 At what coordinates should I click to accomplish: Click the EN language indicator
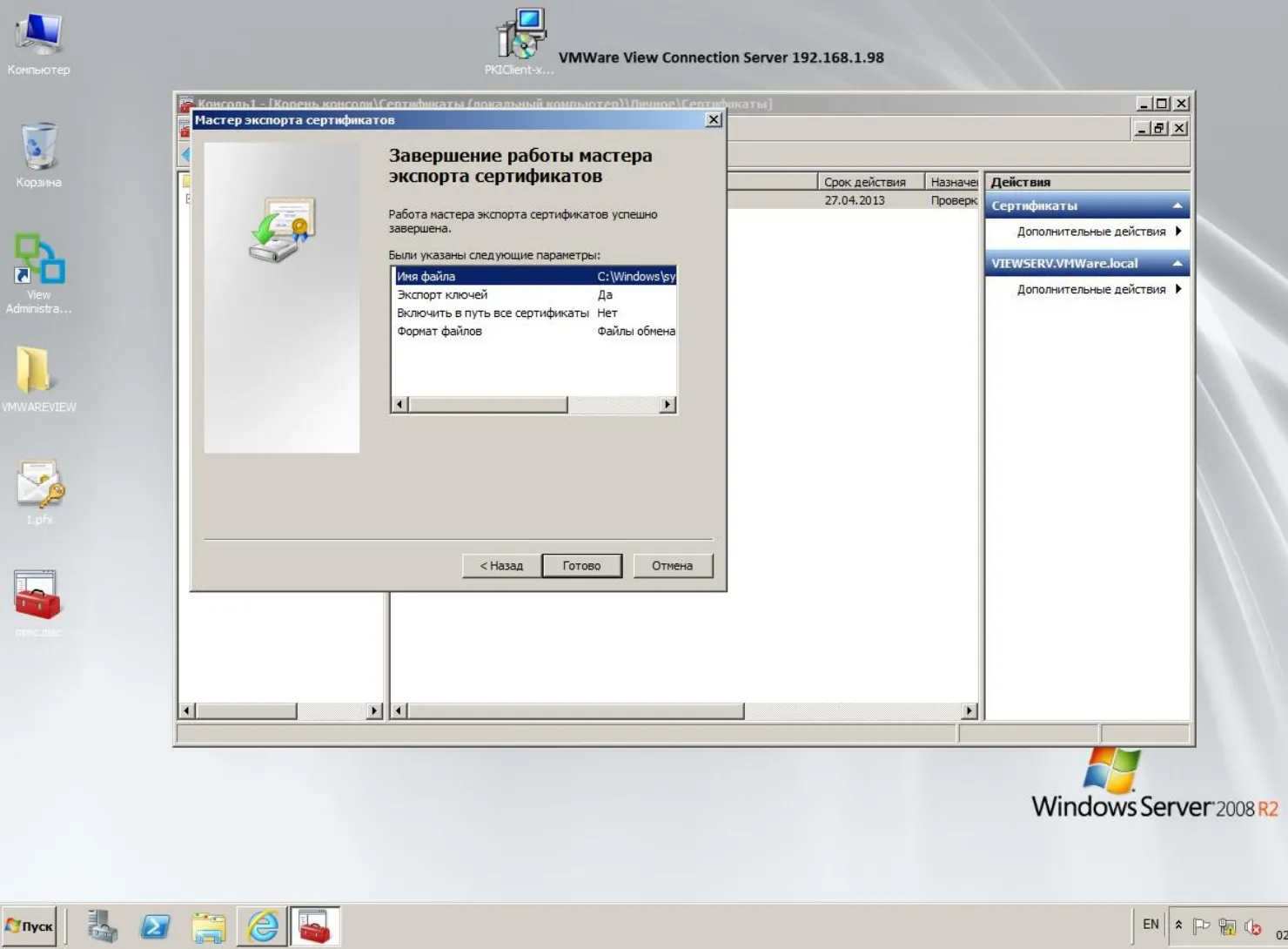1150,925
